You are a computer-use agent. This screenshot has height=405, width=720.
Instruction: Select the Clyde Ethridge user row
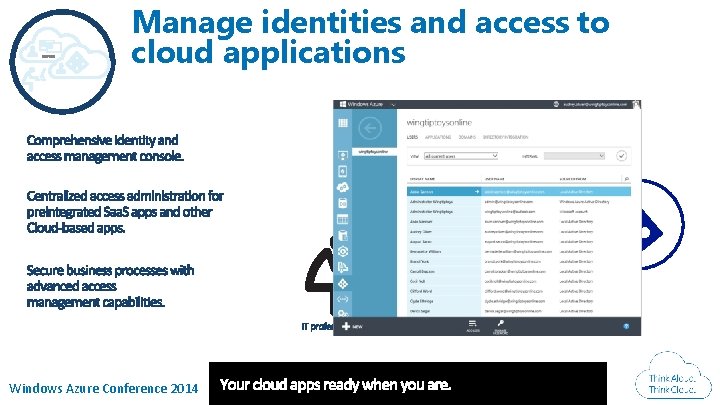pyautogui.click(x=519, y=301)
